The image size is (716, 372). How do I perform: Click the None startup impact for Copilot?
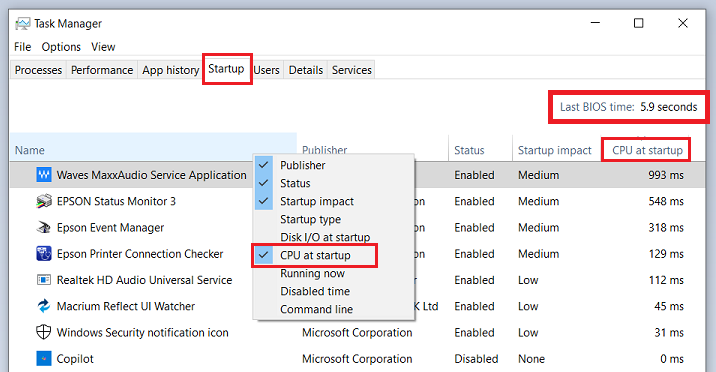(x=531, y=359)
